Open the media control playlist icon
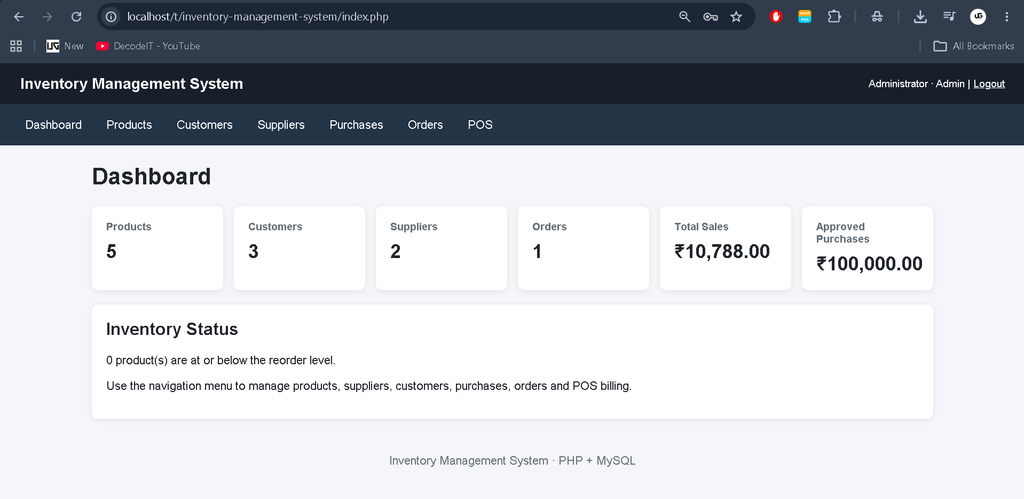Screen dimensions: 1024x499 coord(950,17)
